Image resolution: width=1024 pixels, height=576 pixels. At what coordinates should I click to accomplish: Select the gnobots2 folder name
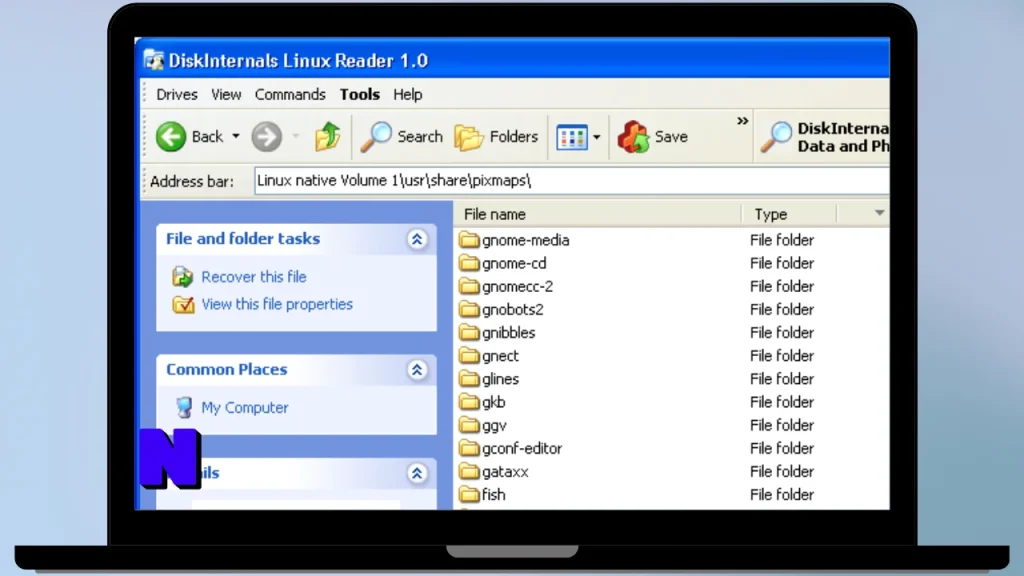coord(513,310)
